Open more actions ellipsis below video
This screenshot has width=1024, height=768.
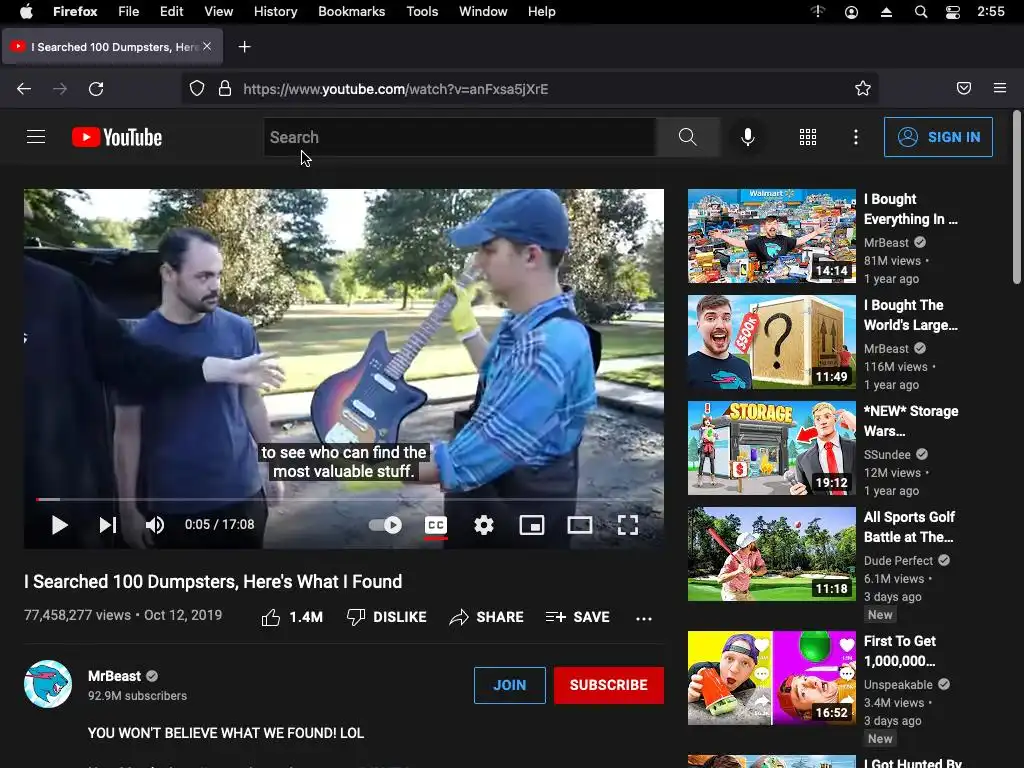[644, 618]
